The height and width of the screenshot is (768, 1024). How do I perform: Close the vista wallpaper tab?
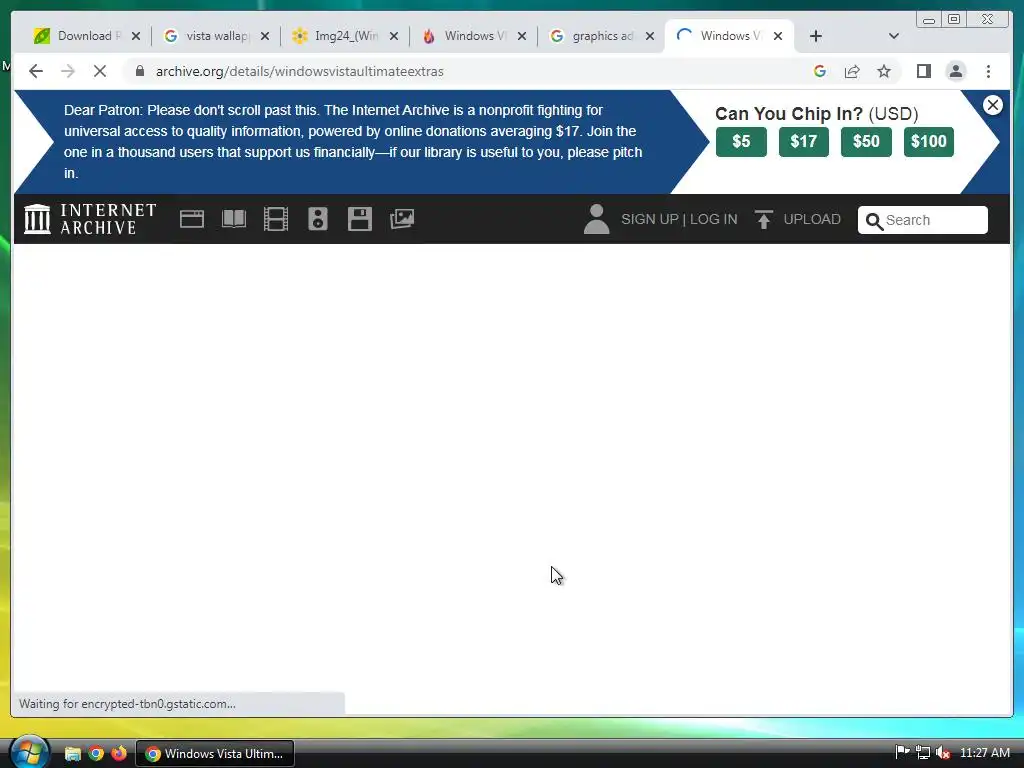point(264,36)
